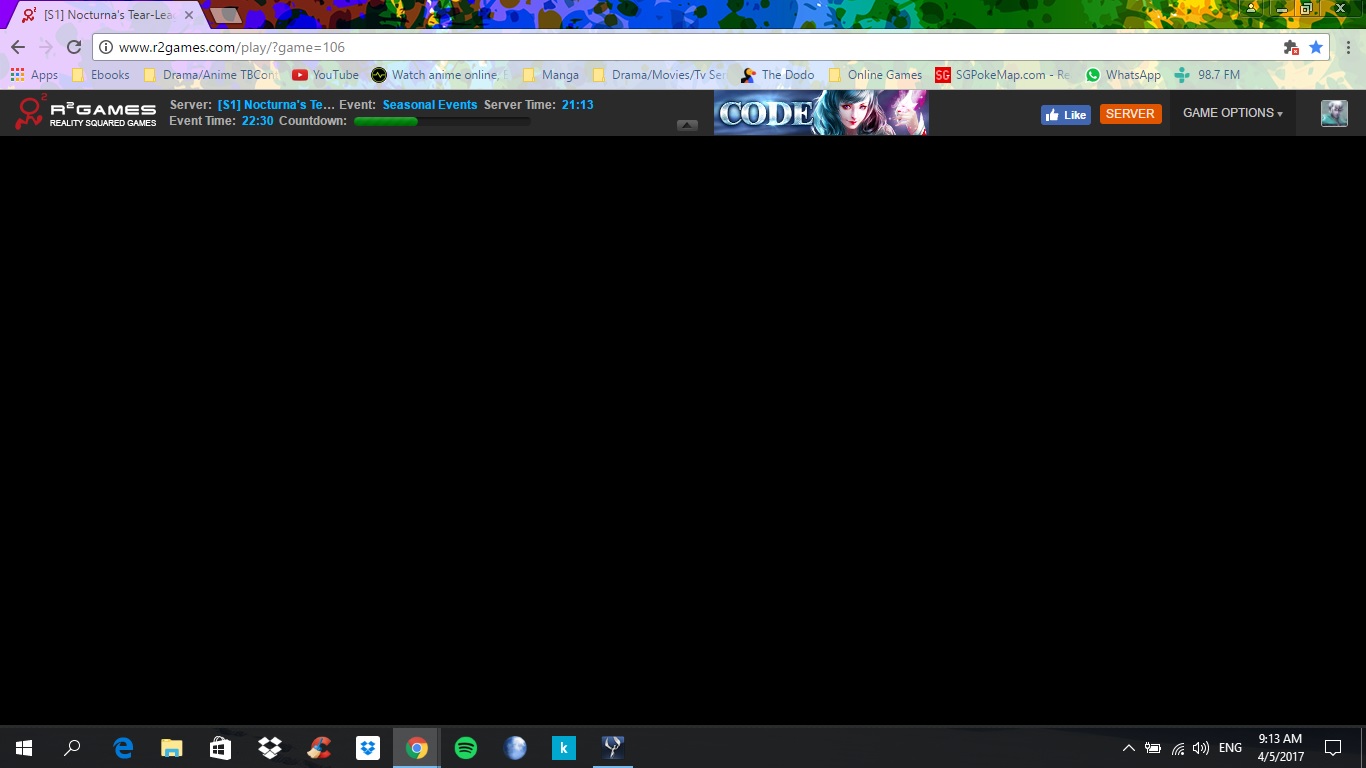Collapse the header with the up arrow

point(687,125)
